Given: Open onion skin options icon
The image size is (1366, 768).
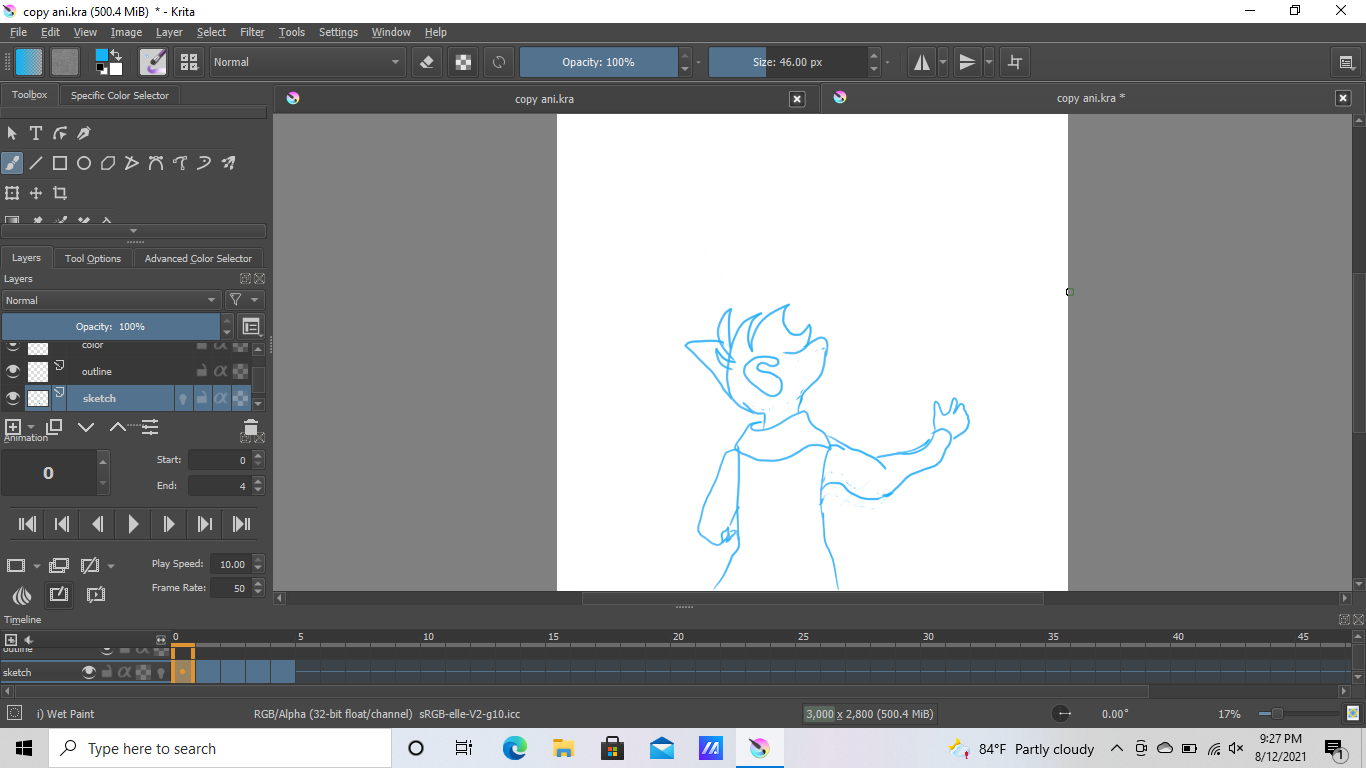Looking at the screenshot, I should pyautogui.click(x=21, y=595).
